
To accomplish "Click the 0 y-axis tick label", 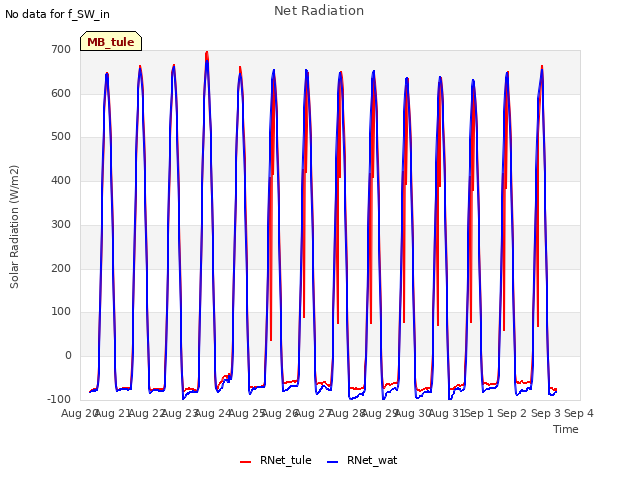I will tap(68, 356).
